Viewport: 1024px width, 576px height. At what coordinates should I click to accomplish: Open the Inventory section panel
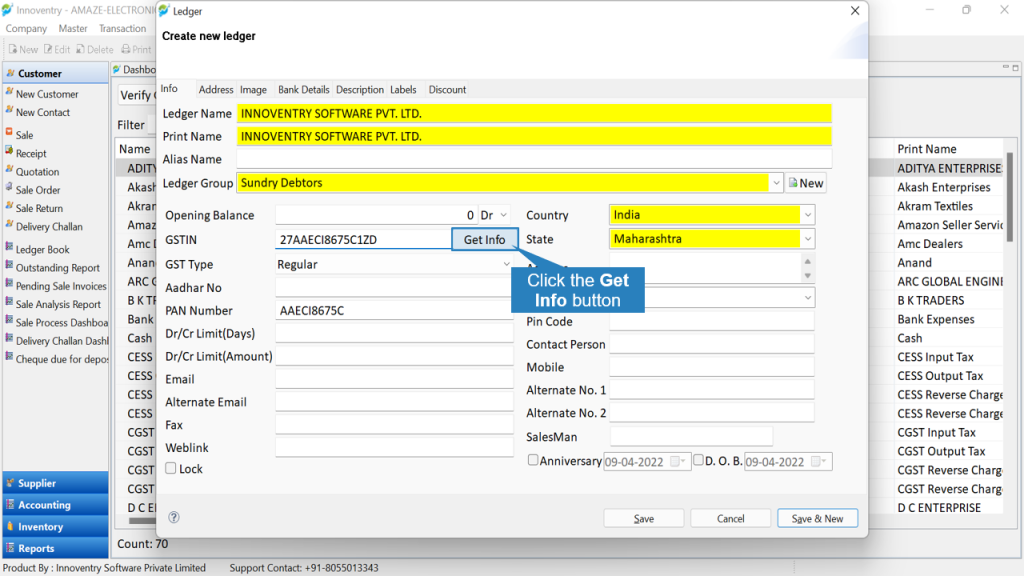click(56, 526)
